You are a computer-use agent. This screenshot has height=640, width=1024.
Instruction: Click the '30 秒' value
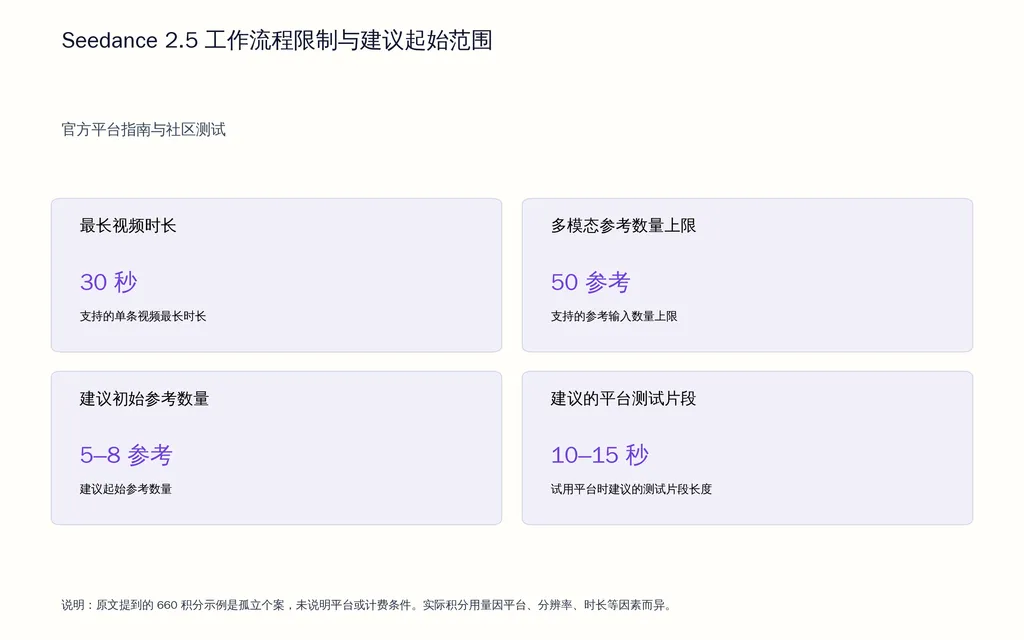[x=108, y=282]
